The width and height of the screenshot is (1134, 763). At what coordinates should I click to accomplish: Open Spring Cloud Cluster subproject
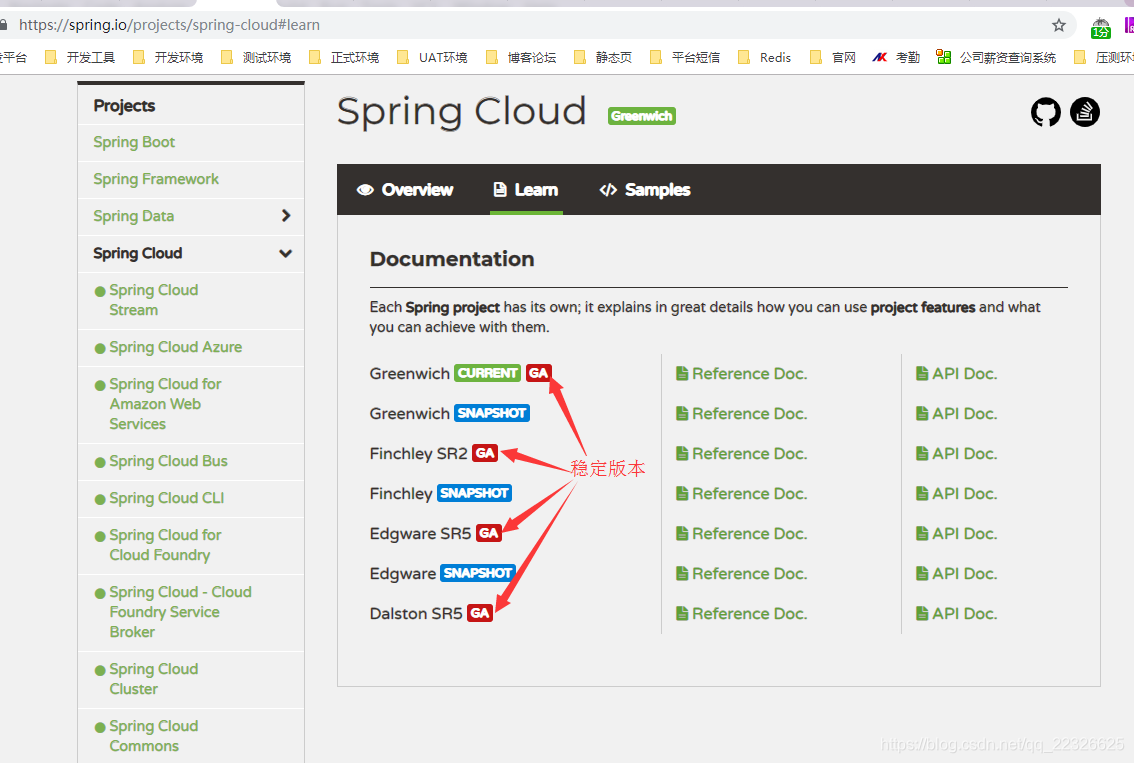click(153, 679)
